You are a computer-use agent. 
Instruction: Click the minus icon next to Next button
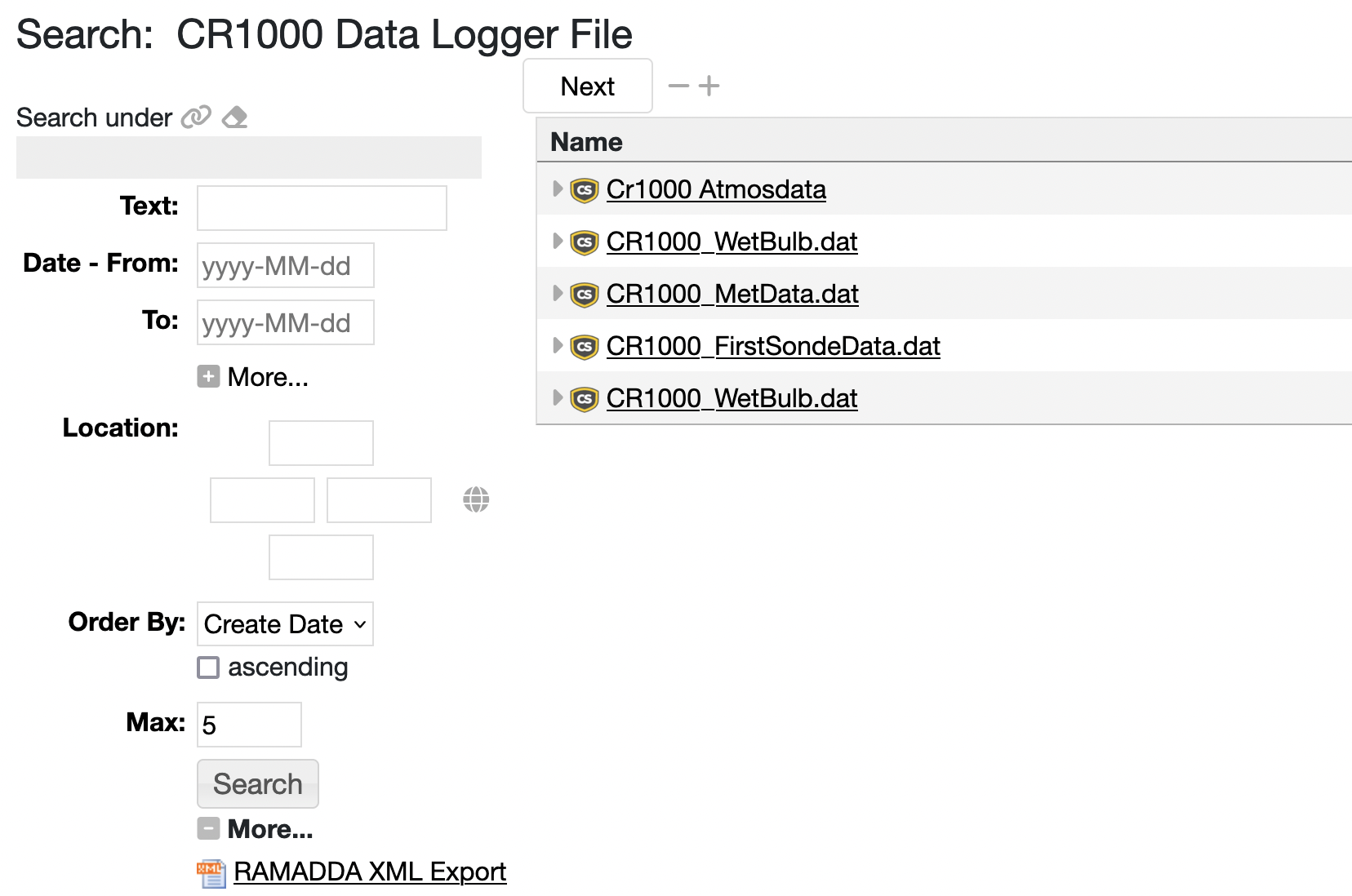[678, 86]
